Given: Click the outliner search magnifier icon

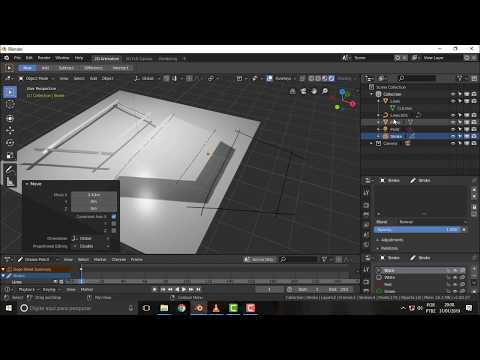Looking at the screenshot, I should [x=401, y=78].
